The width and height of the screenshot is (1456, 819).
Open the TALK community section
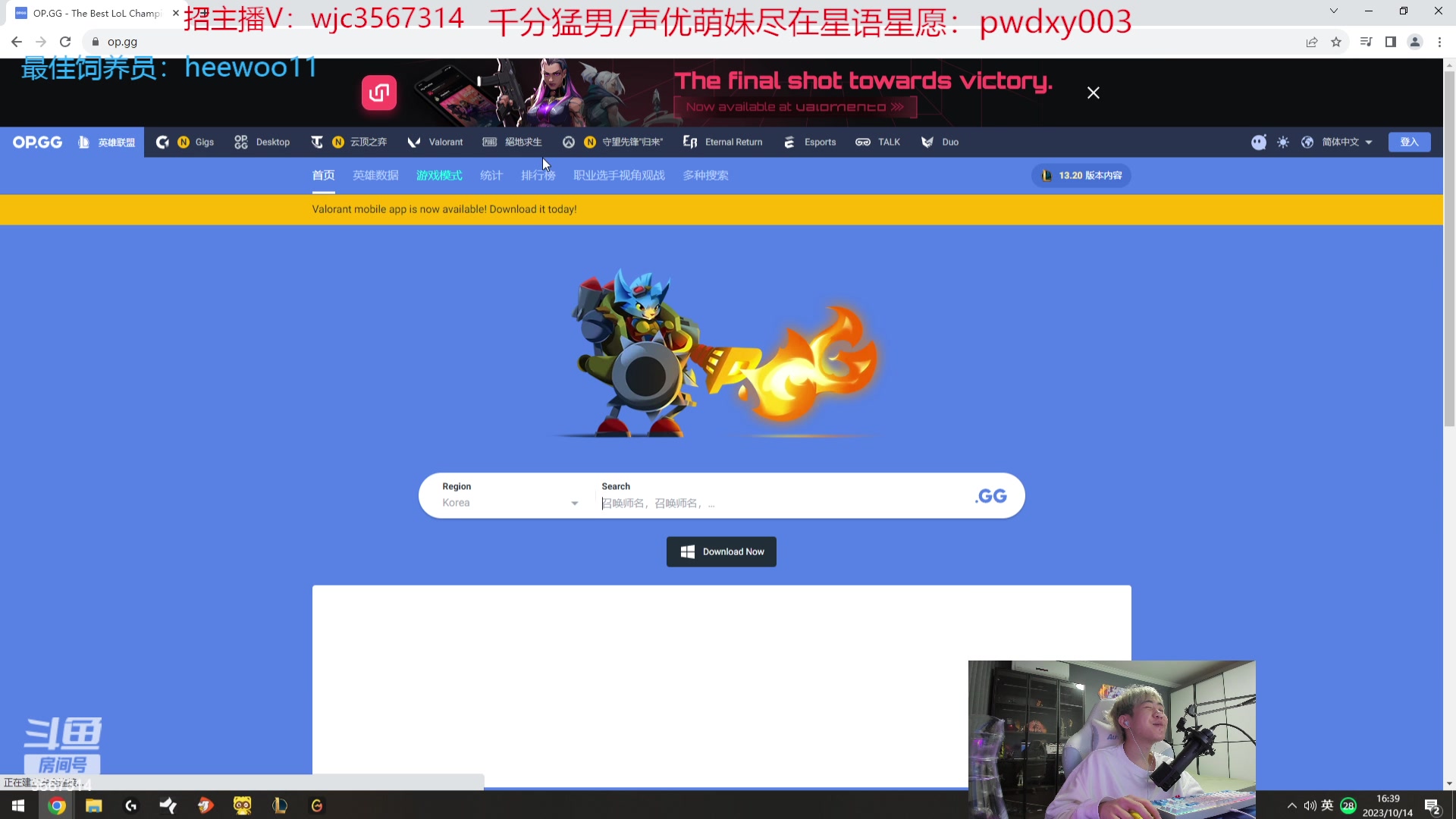point(878,142)
